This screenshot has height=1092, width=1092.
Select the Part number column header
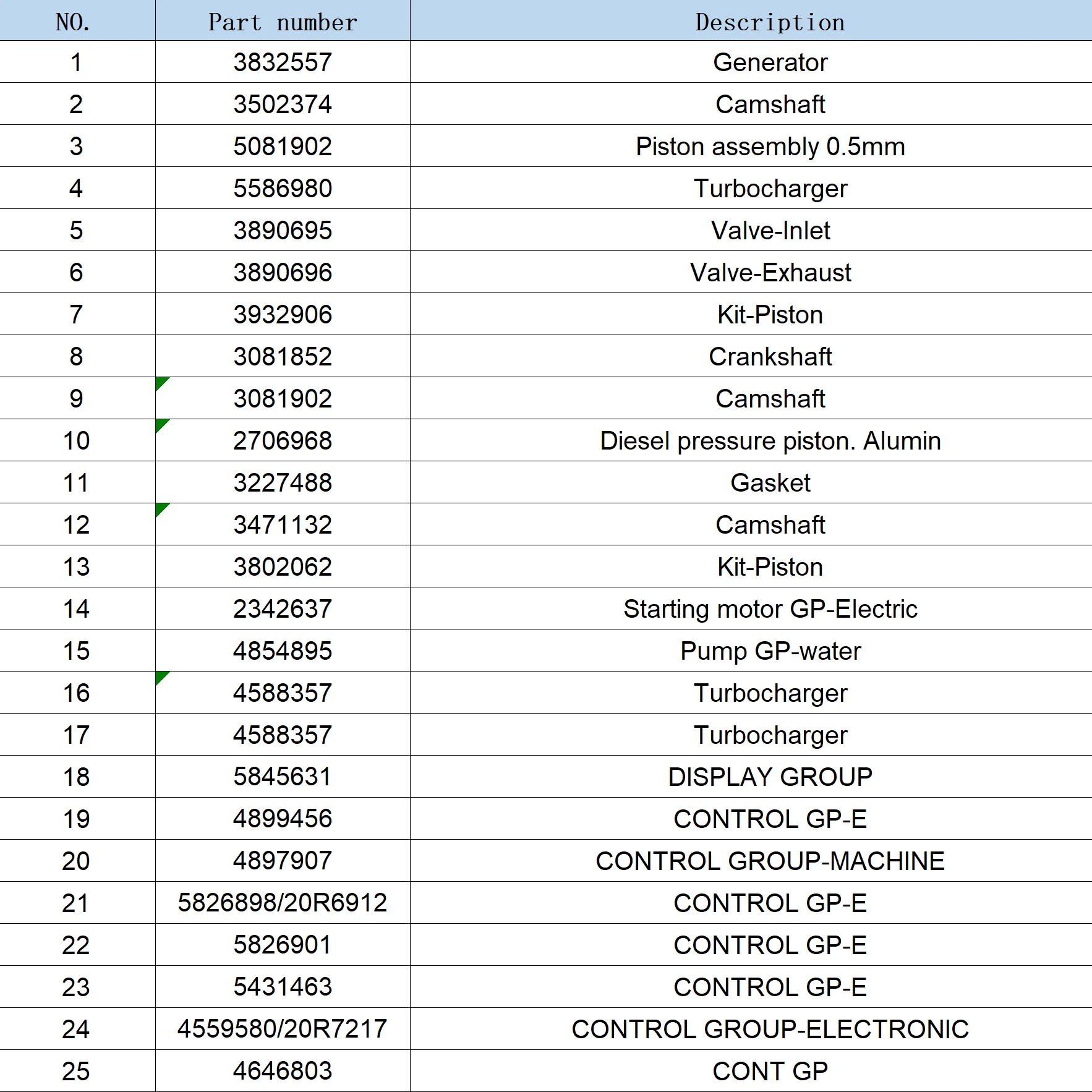(283, 20)
